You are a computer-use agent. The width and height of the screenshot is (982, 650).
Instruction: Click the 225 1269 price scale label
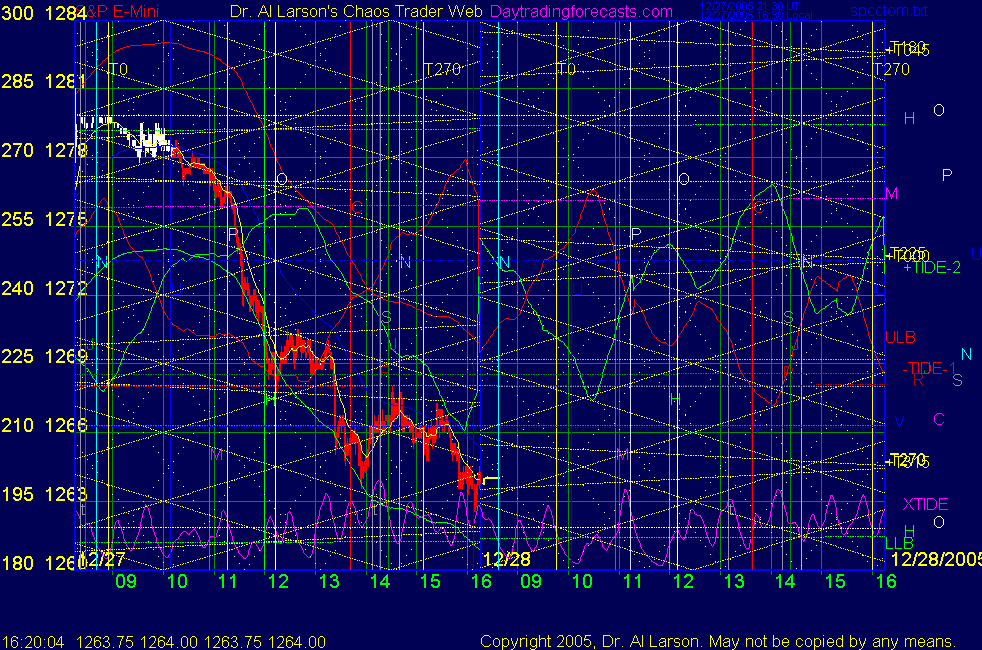click(43, 356)
